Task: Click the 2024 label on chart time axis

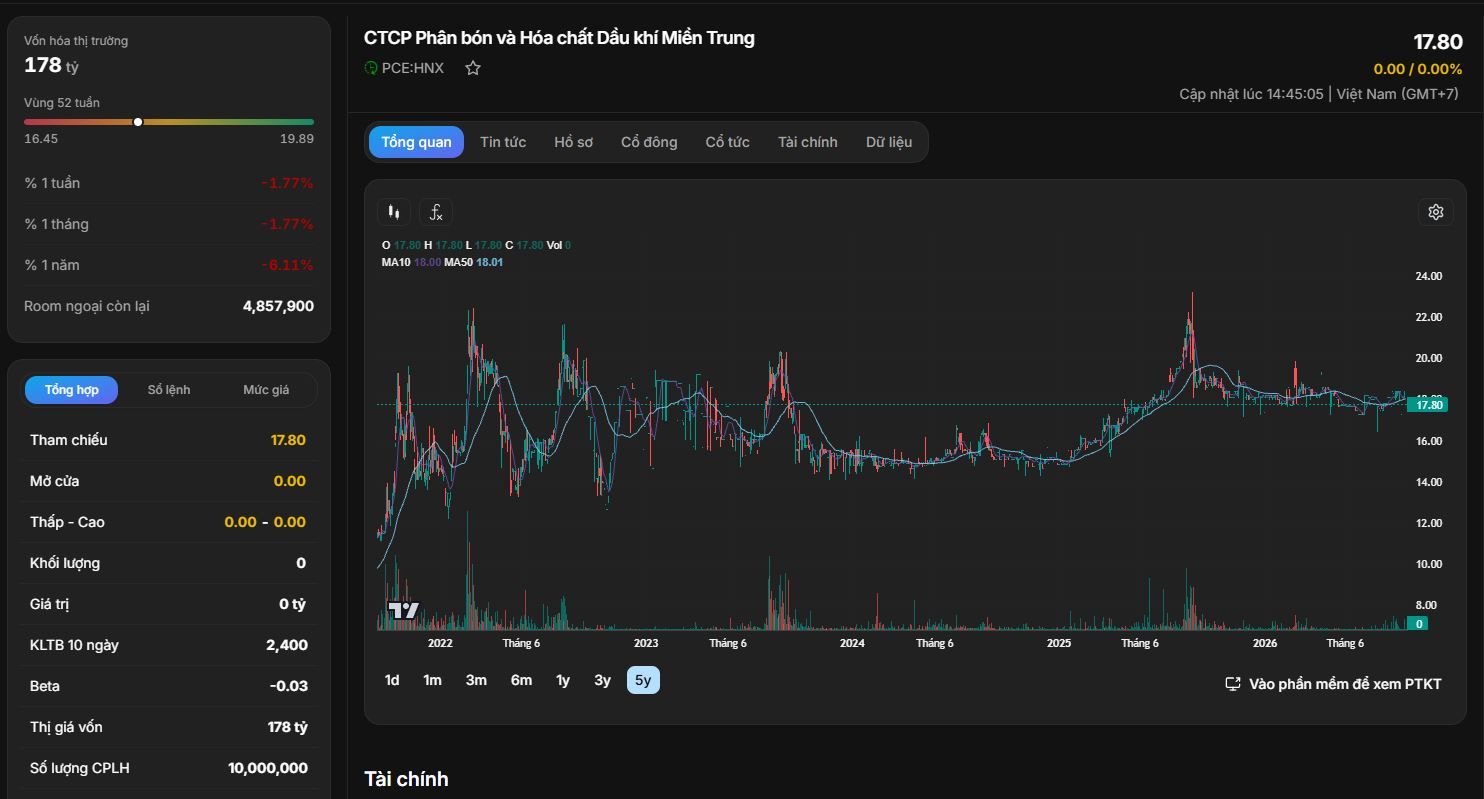Action: [852, 643]
